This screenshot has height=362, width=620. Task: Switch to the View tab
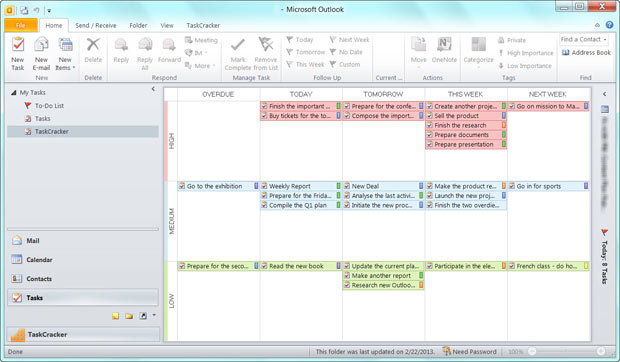166,25
